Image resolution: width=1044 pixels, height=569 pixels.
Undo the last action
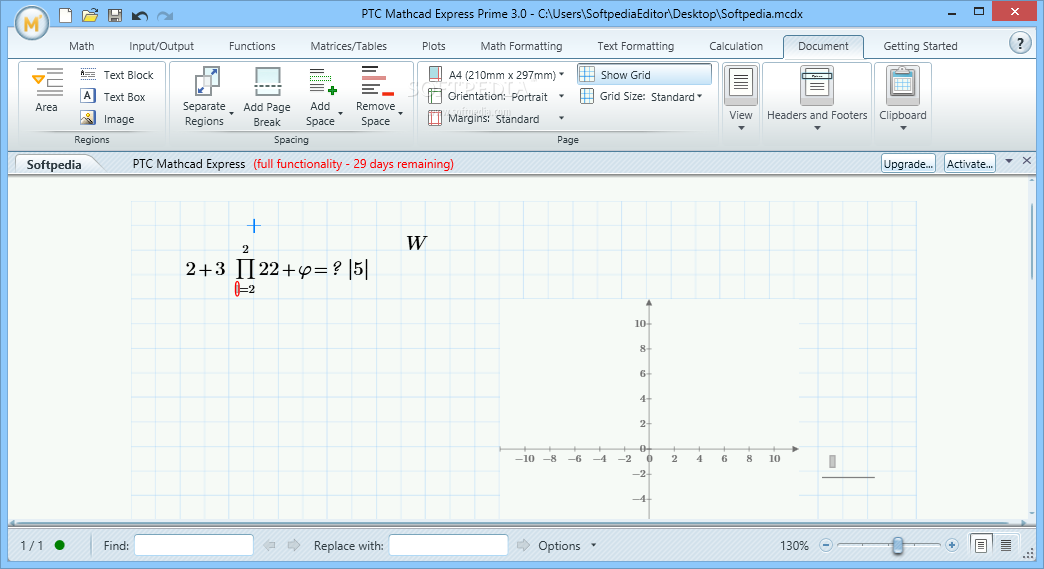pos(140,15)
